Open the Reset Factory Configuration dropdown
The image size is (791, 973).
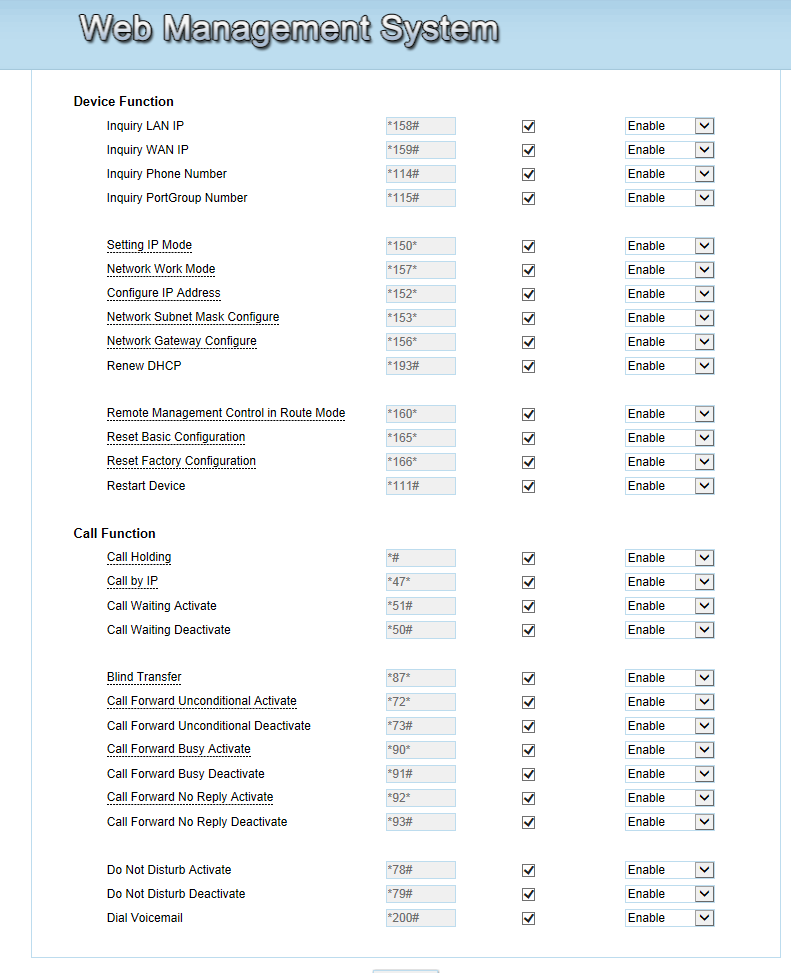pos(669,462)
